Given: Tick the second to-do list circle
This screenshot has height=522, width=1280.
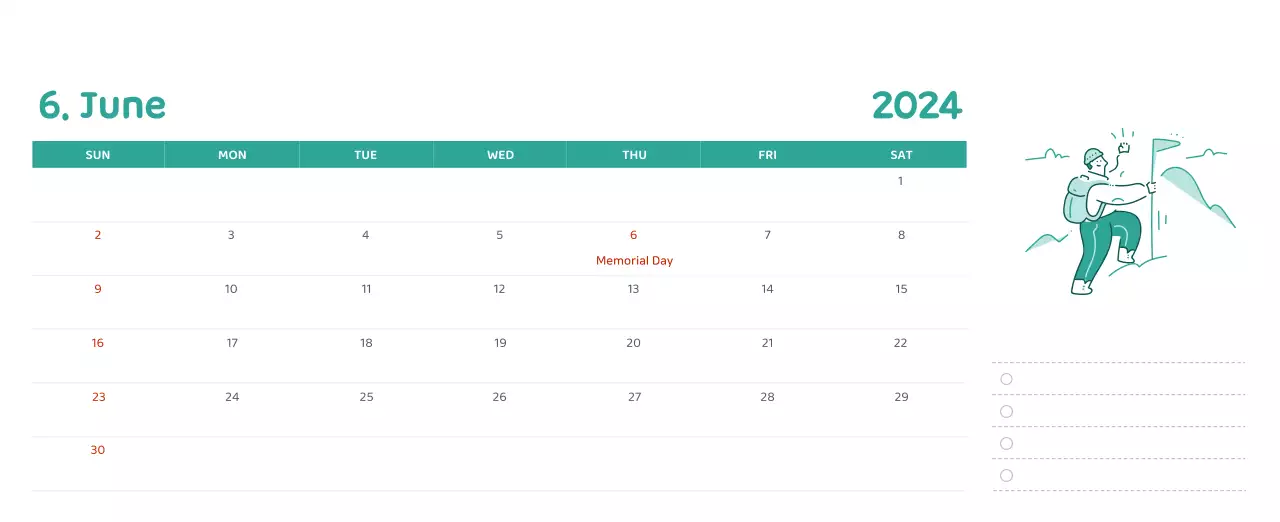Looking at the screenshot, I should 1006,411.
